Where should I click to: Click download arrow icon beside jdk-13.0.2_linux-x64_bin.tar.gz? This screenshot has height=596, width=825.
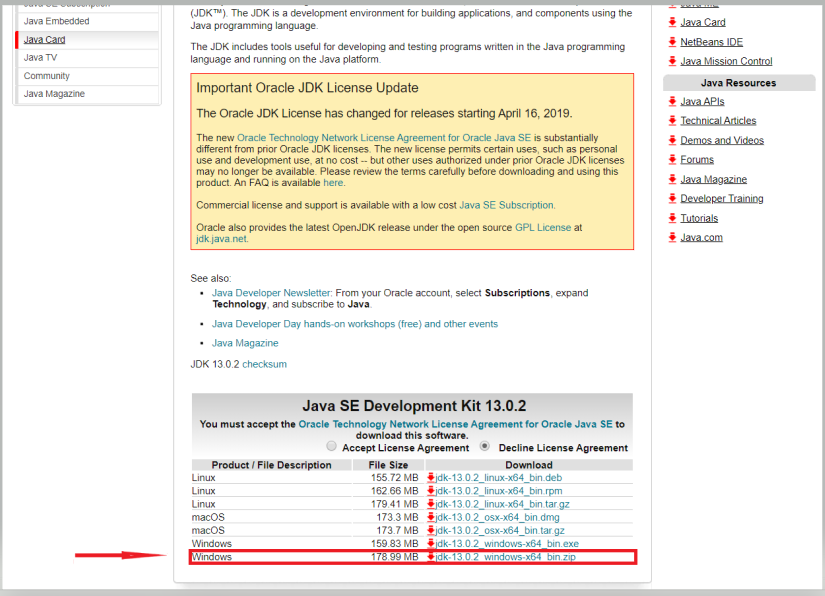click(x=430, y=504)
